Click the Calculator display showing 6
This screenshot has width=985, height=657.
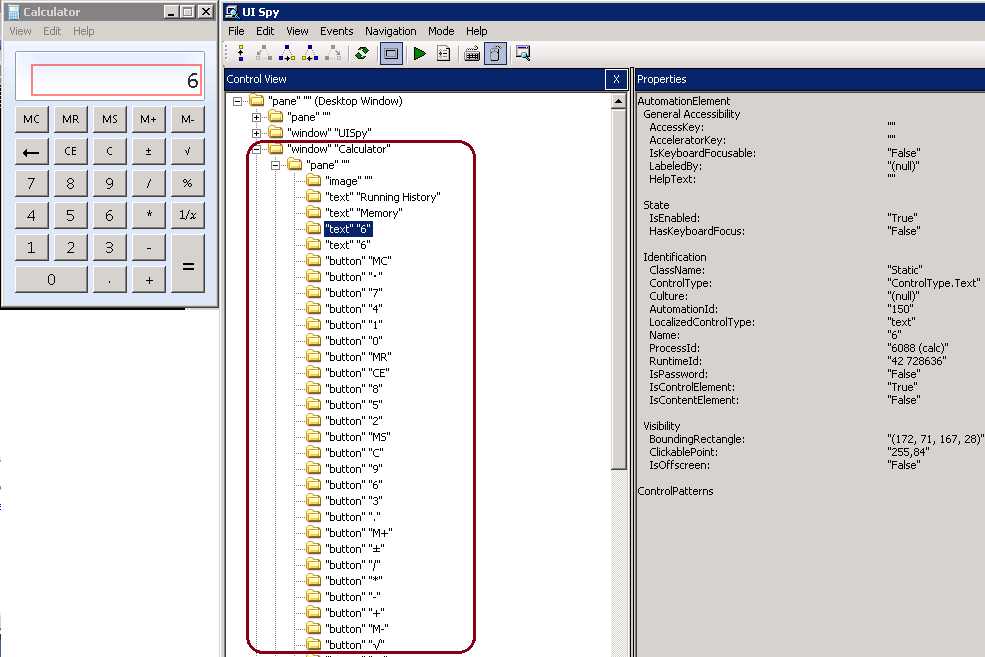click(x=117, y=80)
